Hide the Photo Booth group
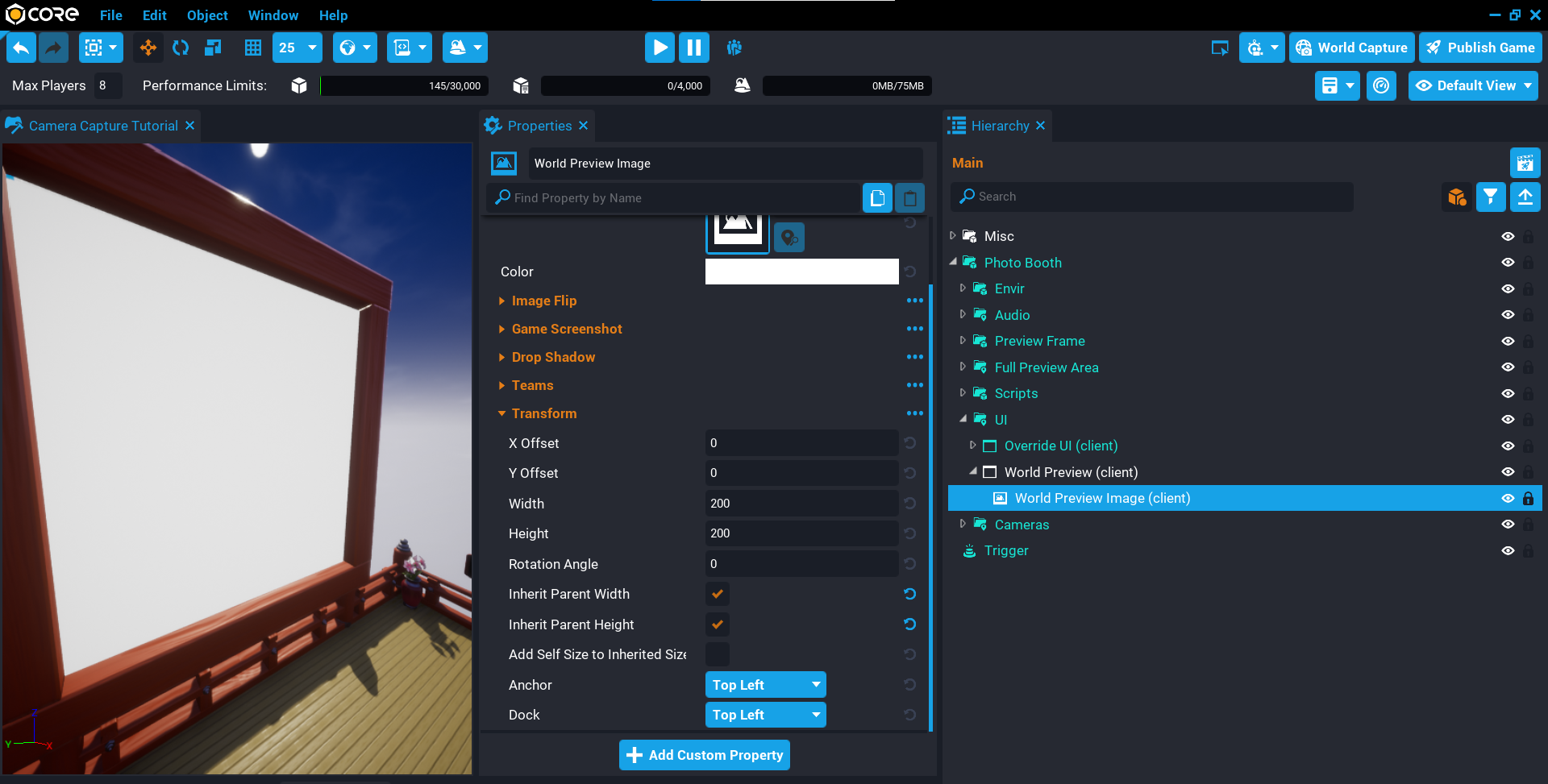 click(x=1508, y=262)
